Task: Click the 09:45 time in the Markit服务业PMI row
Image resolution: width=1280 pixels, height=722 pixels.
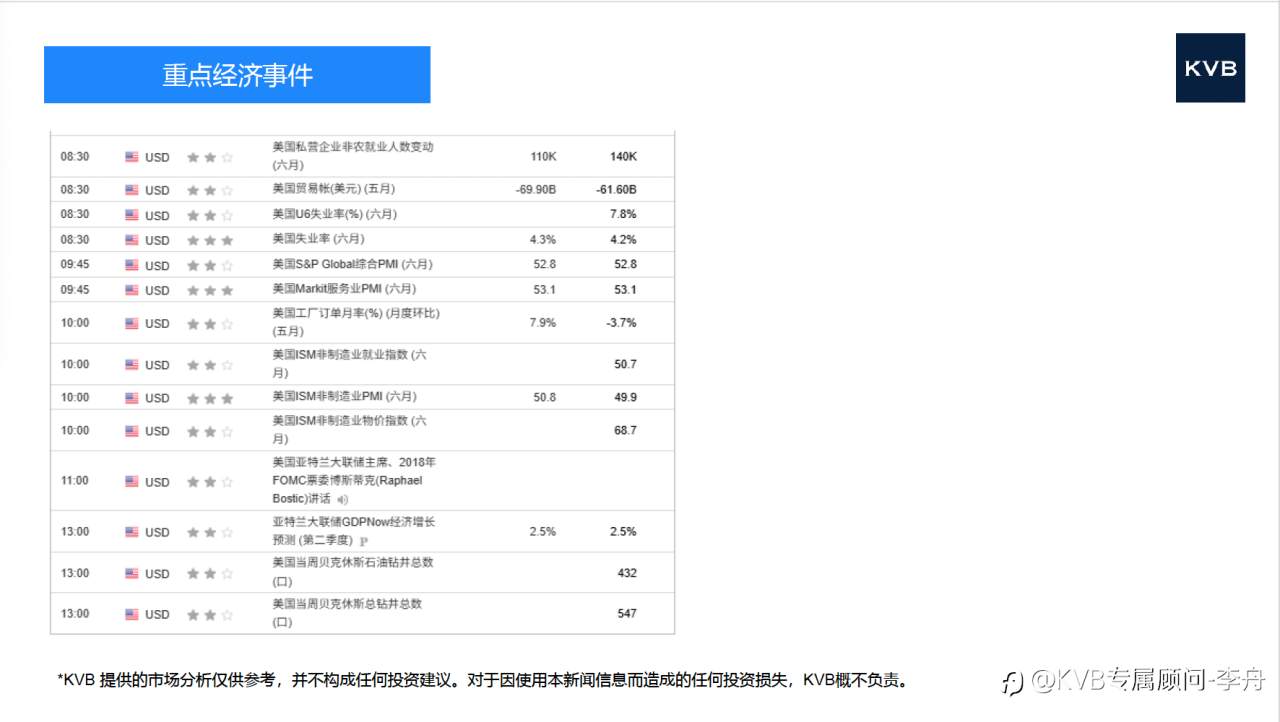Action: [x=75, y=290]
